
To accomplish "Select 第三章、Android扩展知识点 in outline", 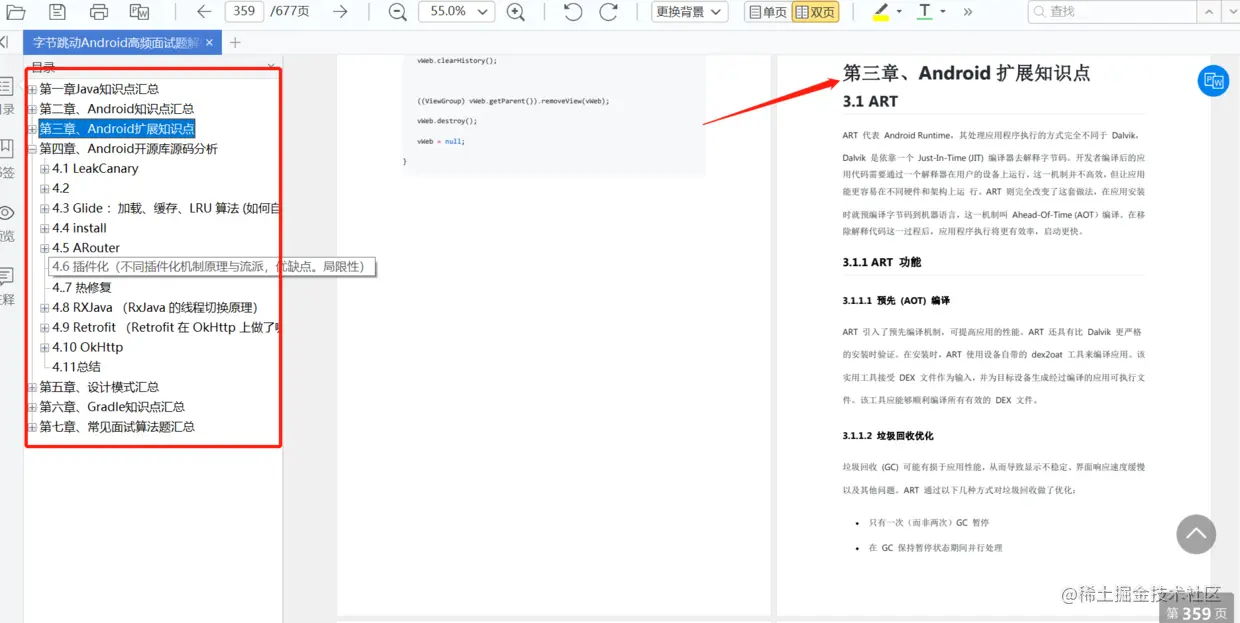I will [117, 129].
